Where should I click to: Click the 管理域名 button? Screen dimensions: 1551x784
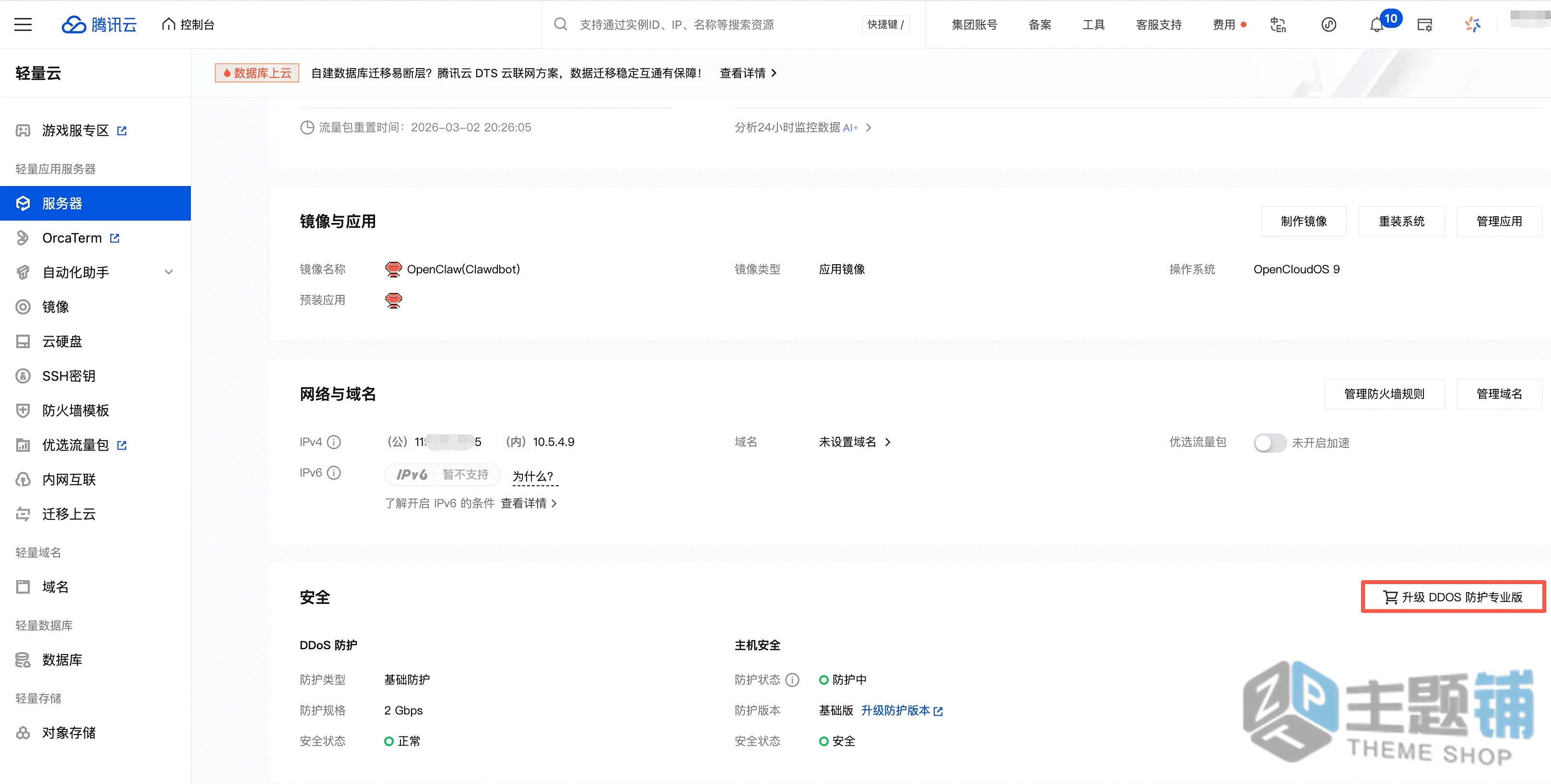tap(1499, 394)
